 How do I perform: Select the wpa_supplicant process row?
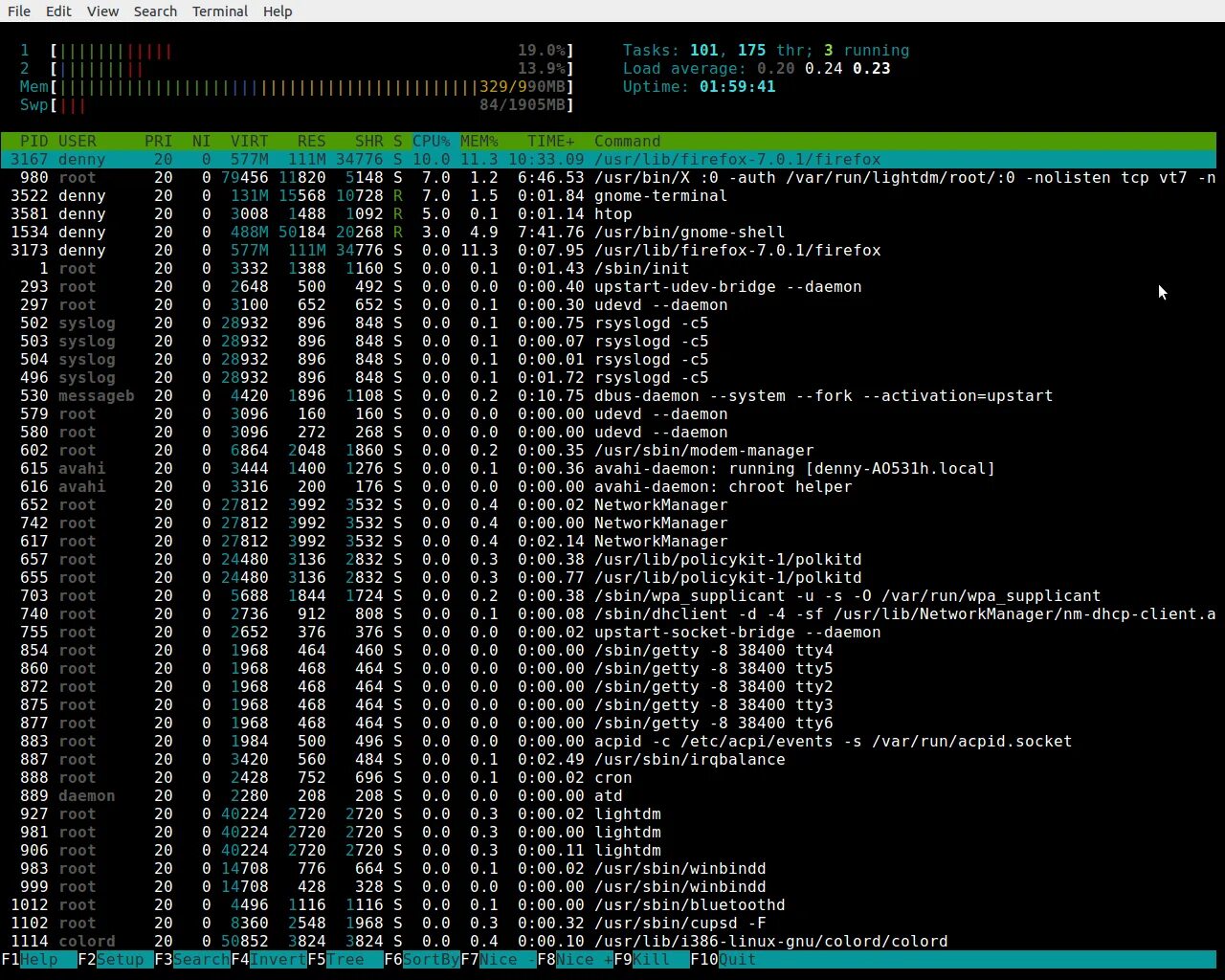609,595
